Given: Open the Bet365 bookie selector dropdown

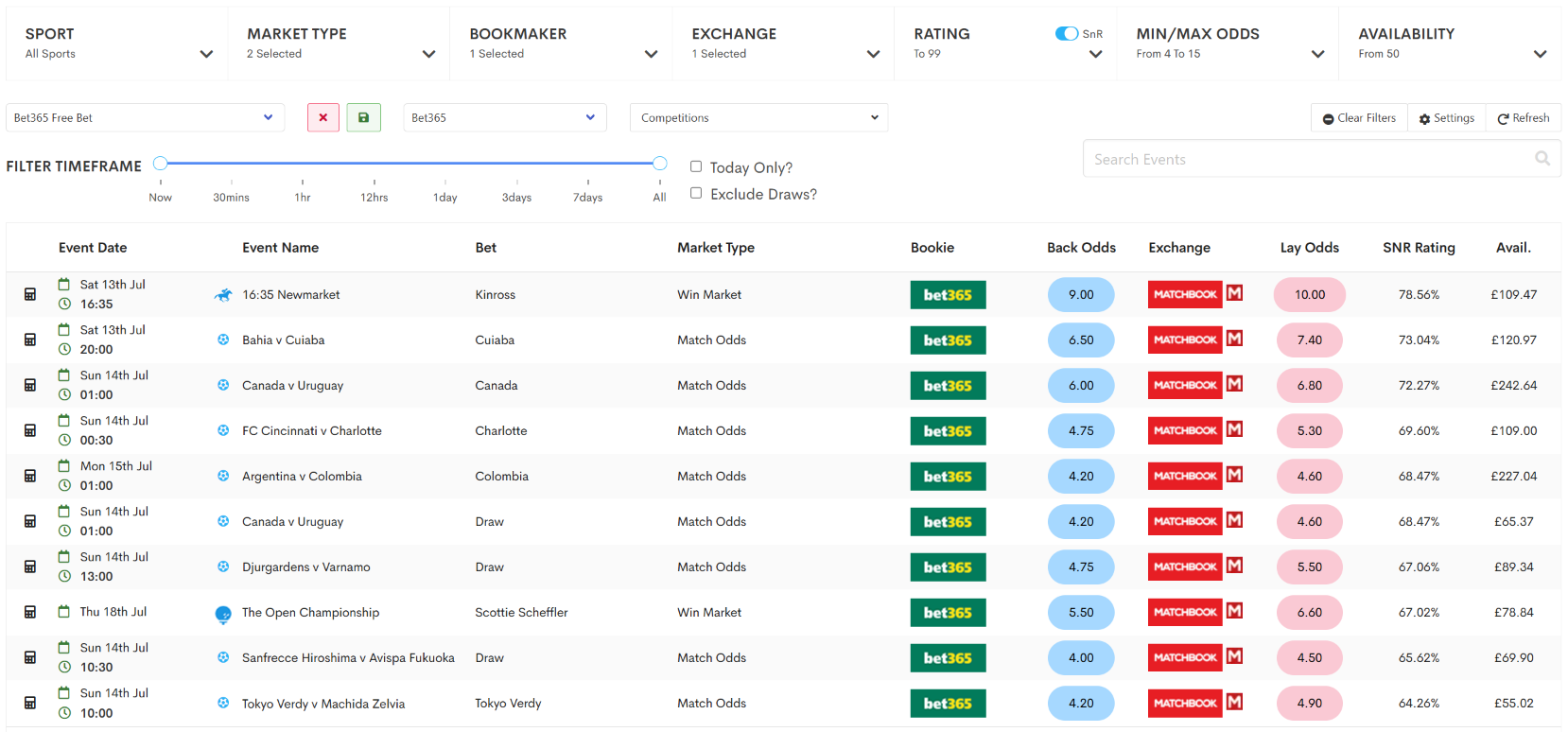Looking at the screenshot, I should click(x=505, y=117).
